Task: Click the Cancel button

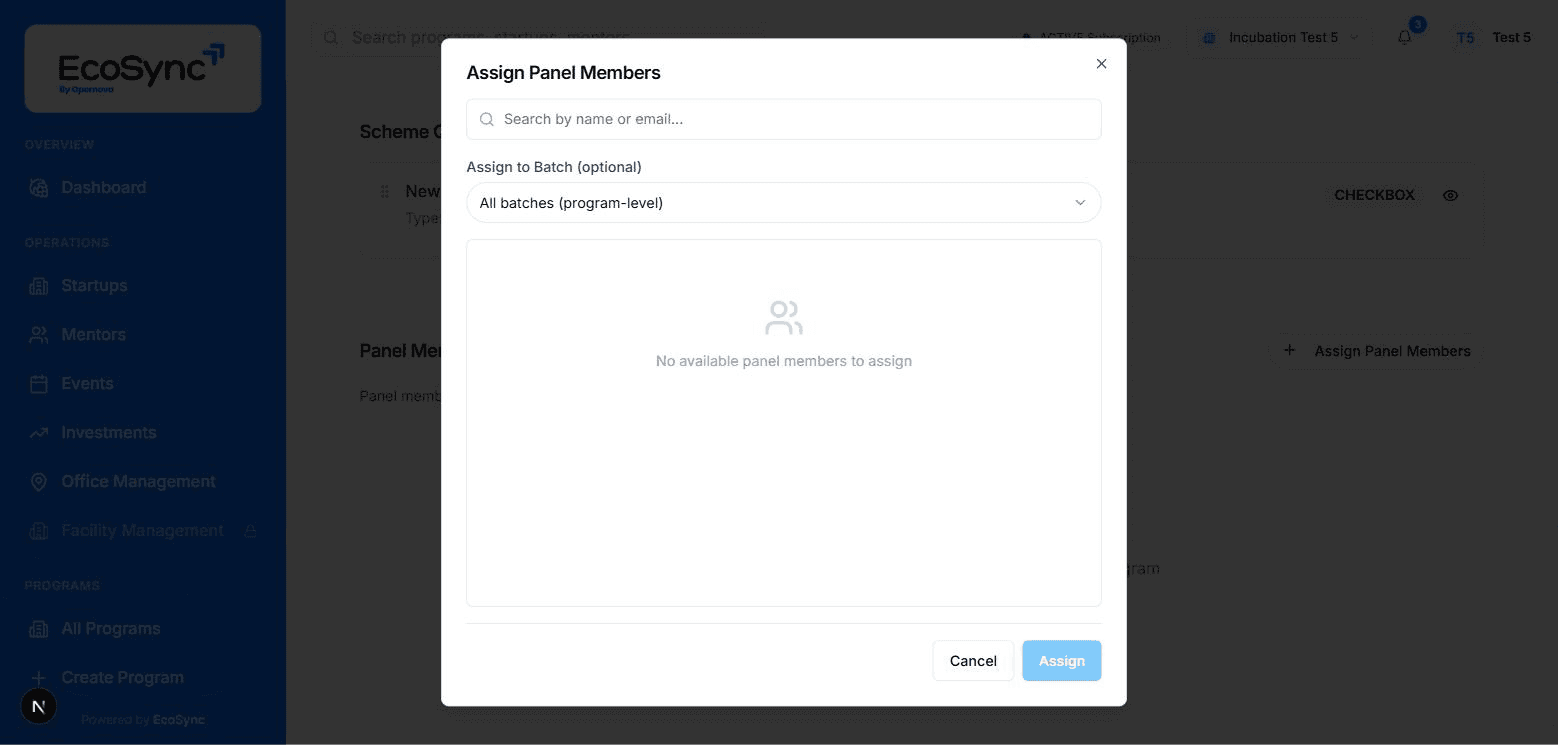Action: (973, 661)
